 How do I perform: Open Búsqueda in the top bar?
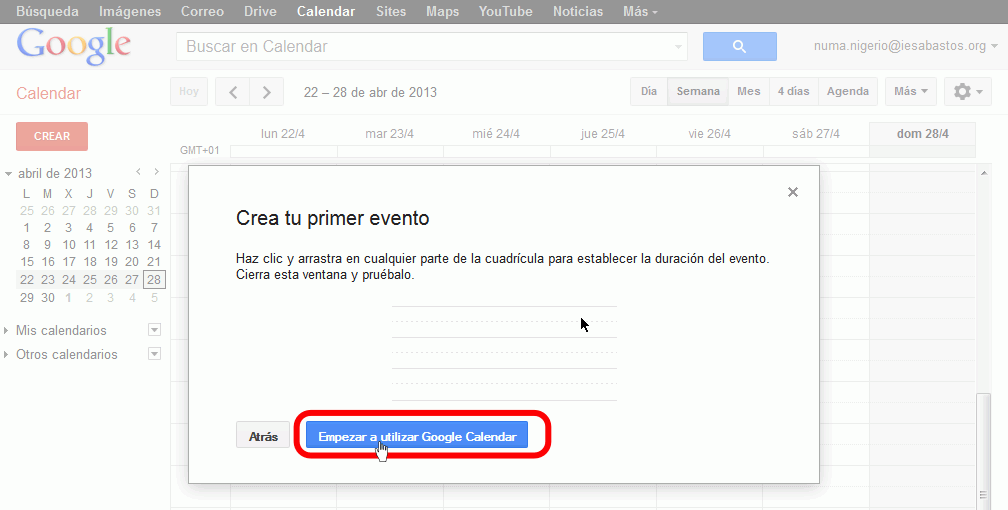tap(48, 12)
